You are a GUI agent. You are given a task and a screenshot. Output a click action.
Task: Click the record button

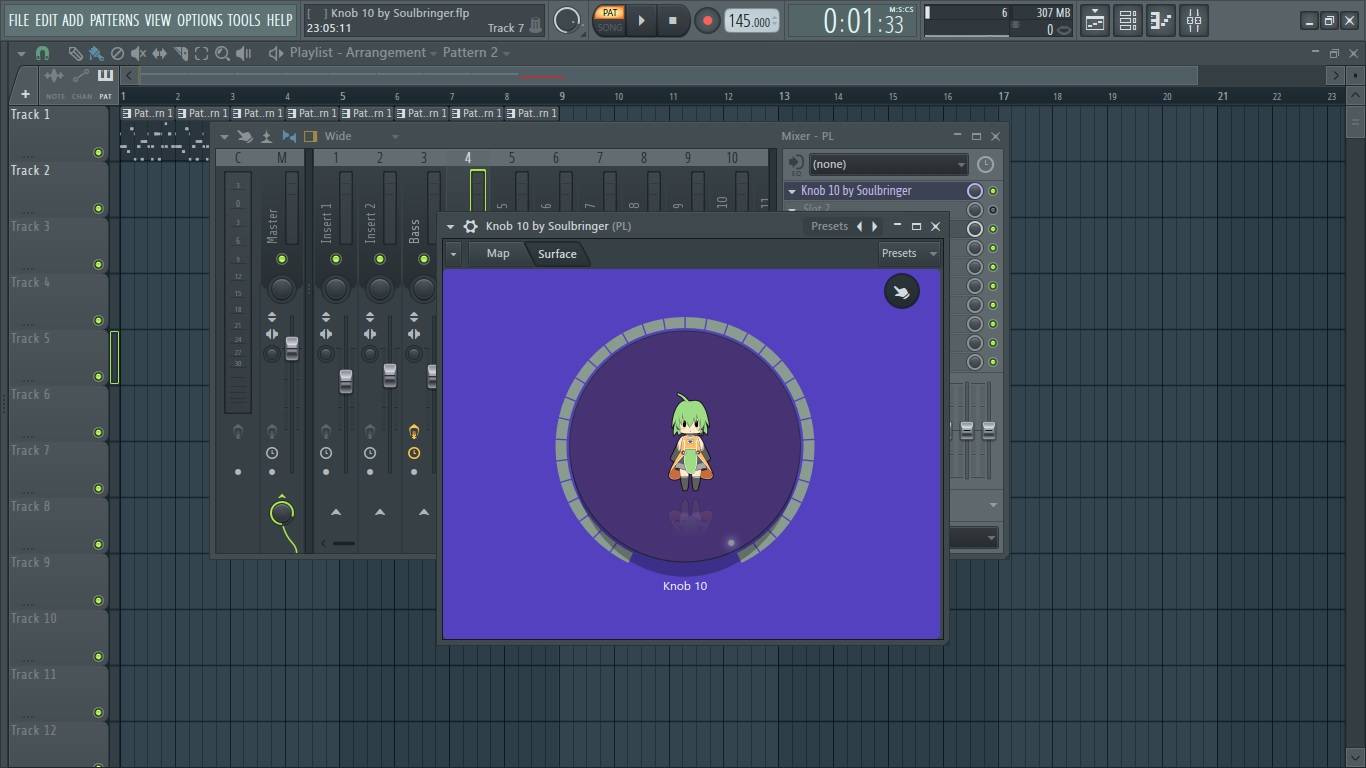click(707, 20)
